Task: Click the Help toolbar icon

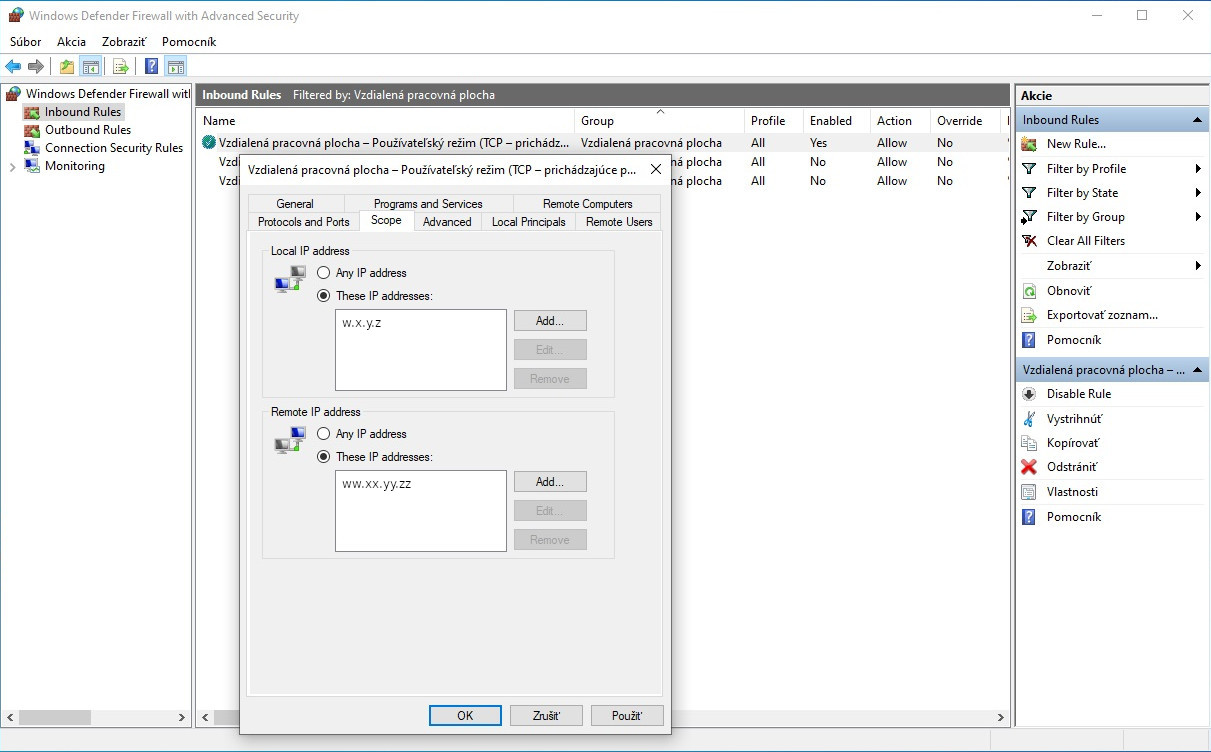Action: click(151, 67)
